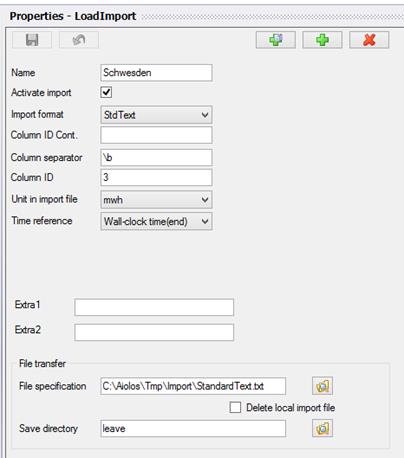Browse for file specification folder icon

(x=322, y=386)
